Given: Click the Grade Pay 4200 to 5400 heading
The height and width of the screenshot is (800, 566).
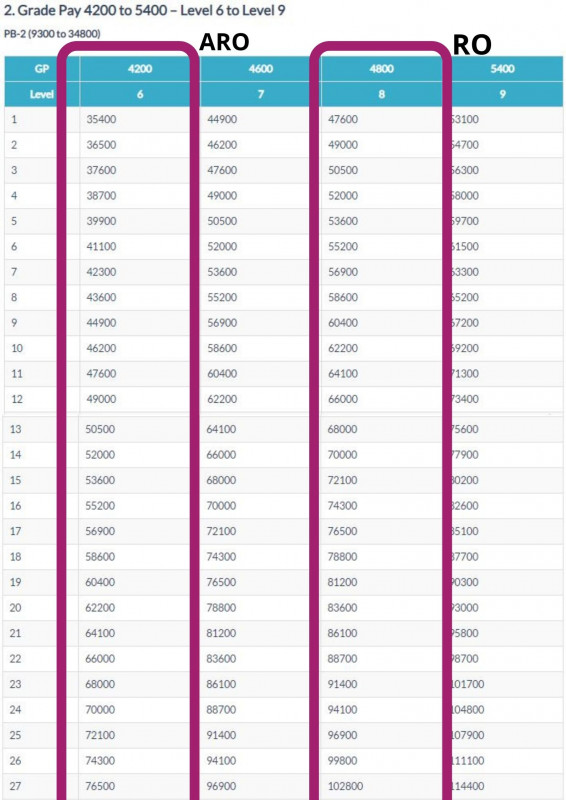Looking at the screenshot, I should coord(144,11).
